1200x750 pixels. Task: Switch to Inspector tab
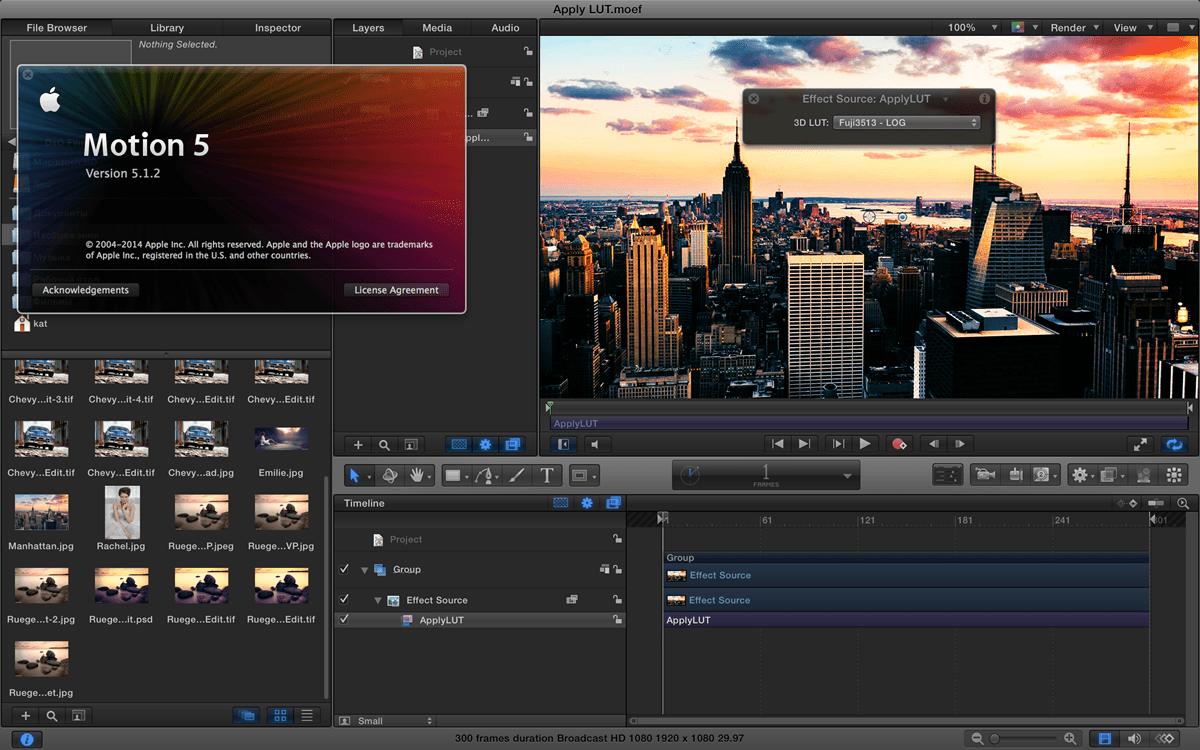278,28
